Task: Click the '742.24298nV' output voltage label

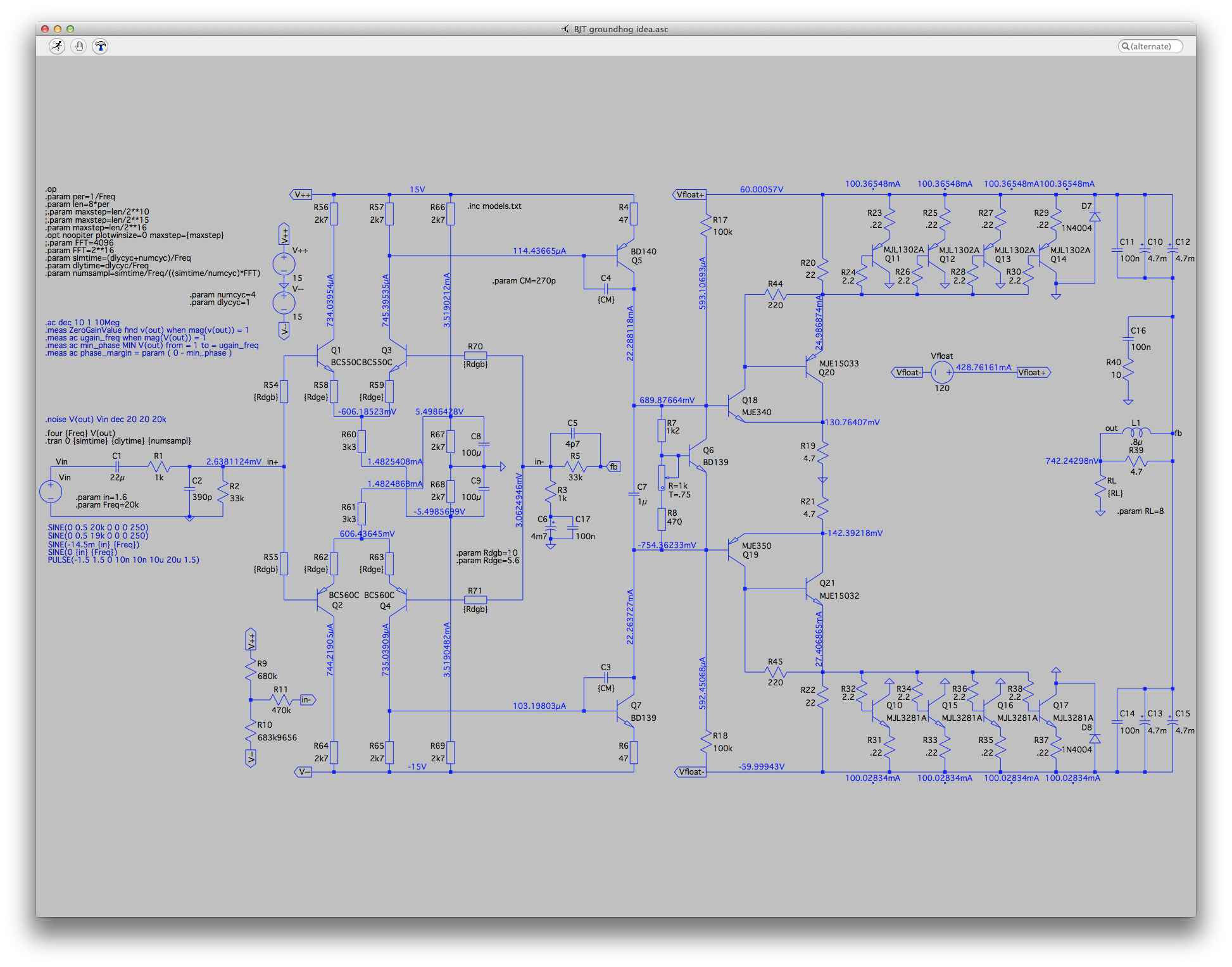Action: click(1073, 461)
